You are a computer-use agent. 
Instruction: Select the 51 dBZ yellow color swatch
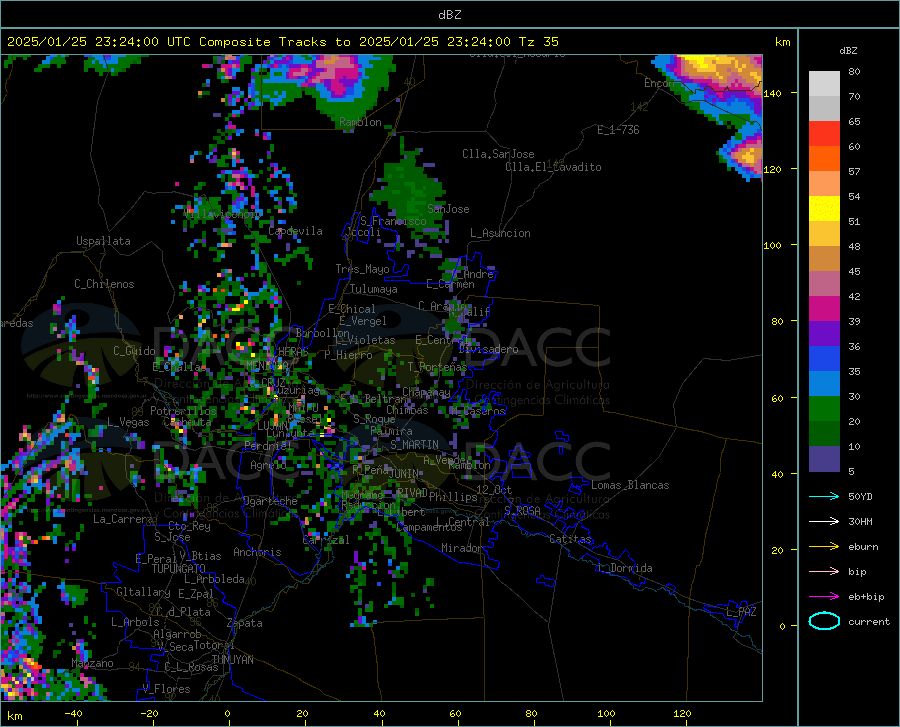pyautogui.click(x=824, y=209)
